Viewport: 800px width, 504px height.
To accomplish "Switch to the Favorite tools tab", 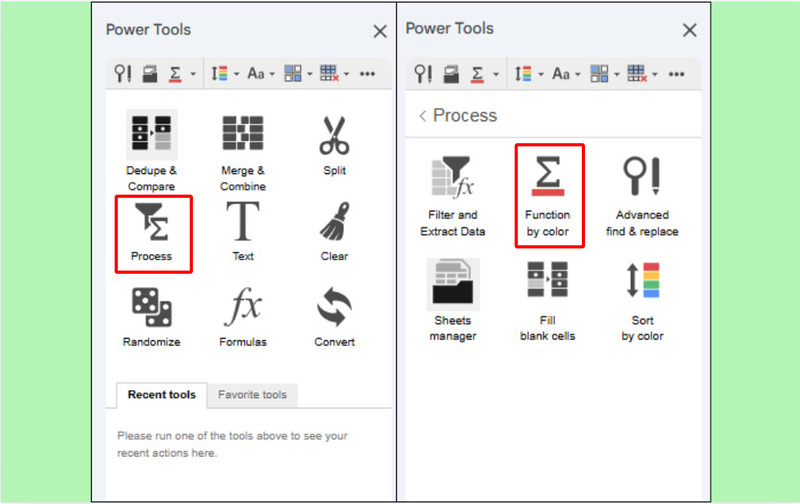I will click(252, 395).
